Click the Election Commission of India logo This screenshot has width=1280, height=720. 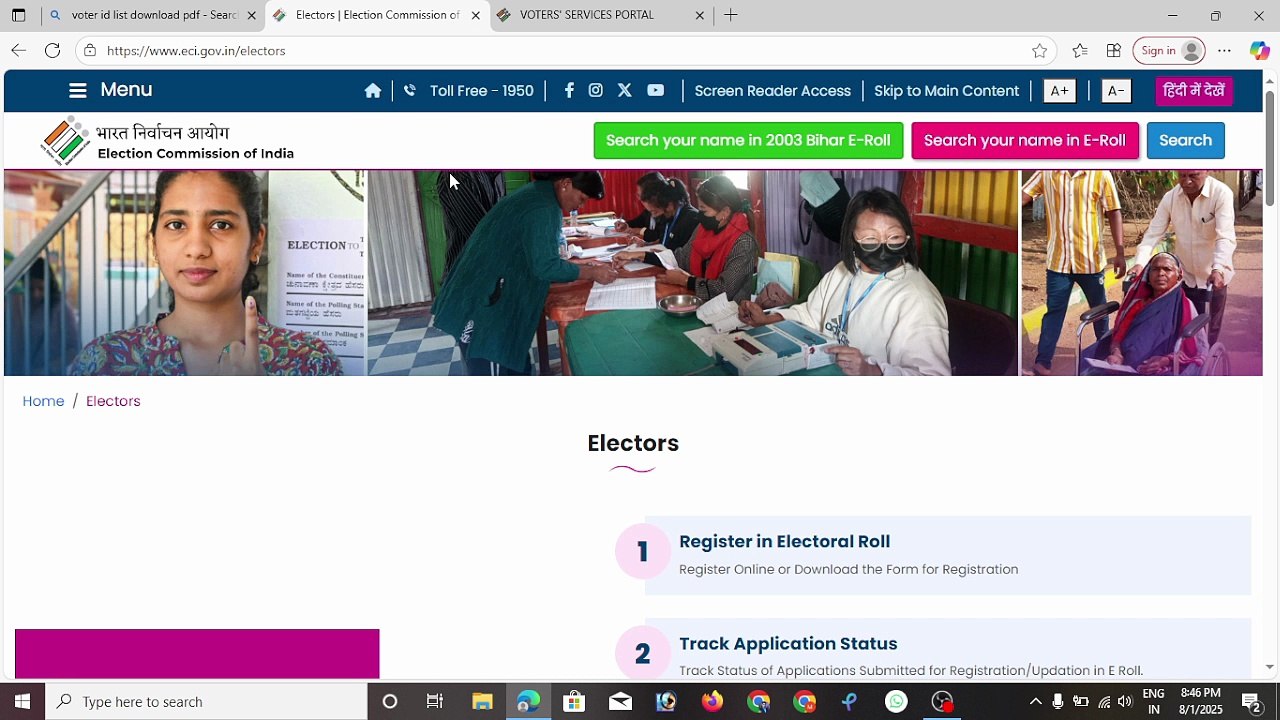click(x=168, y=141)
